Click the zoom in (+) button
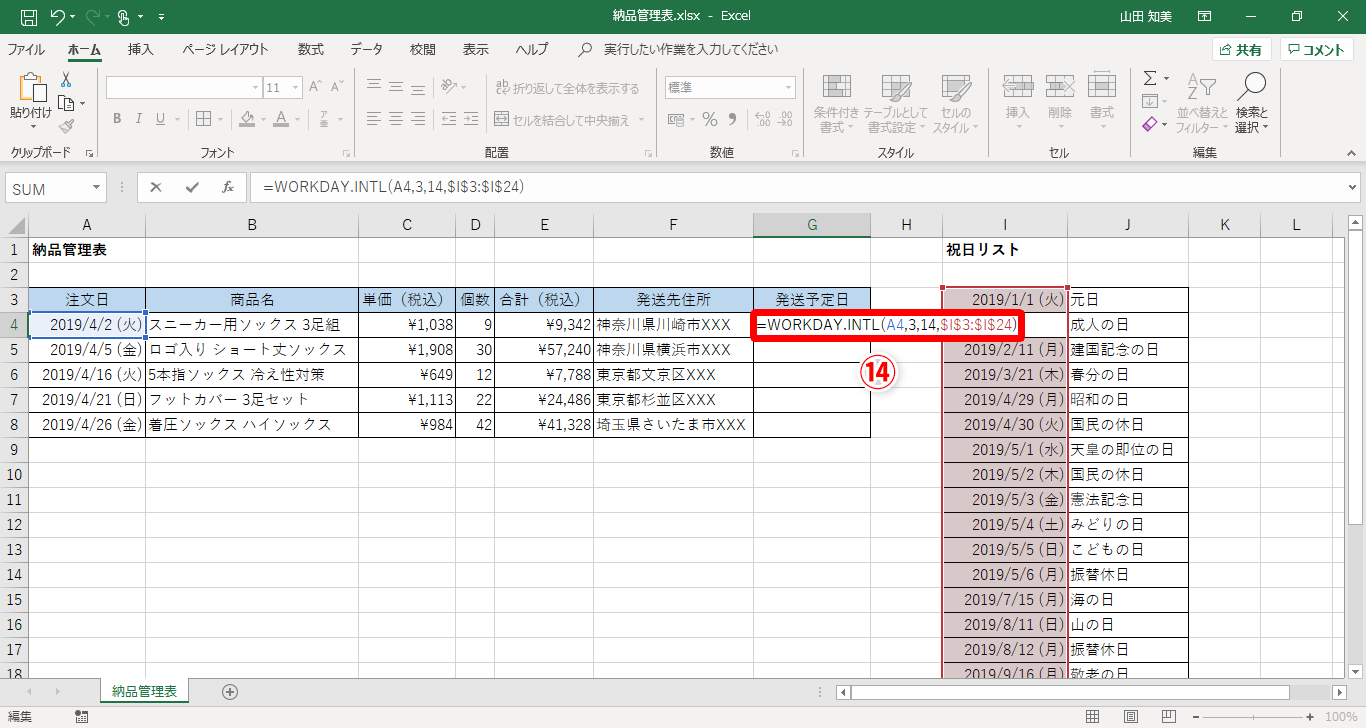The image size is (1366, 728). click(x=1309, y=717)
